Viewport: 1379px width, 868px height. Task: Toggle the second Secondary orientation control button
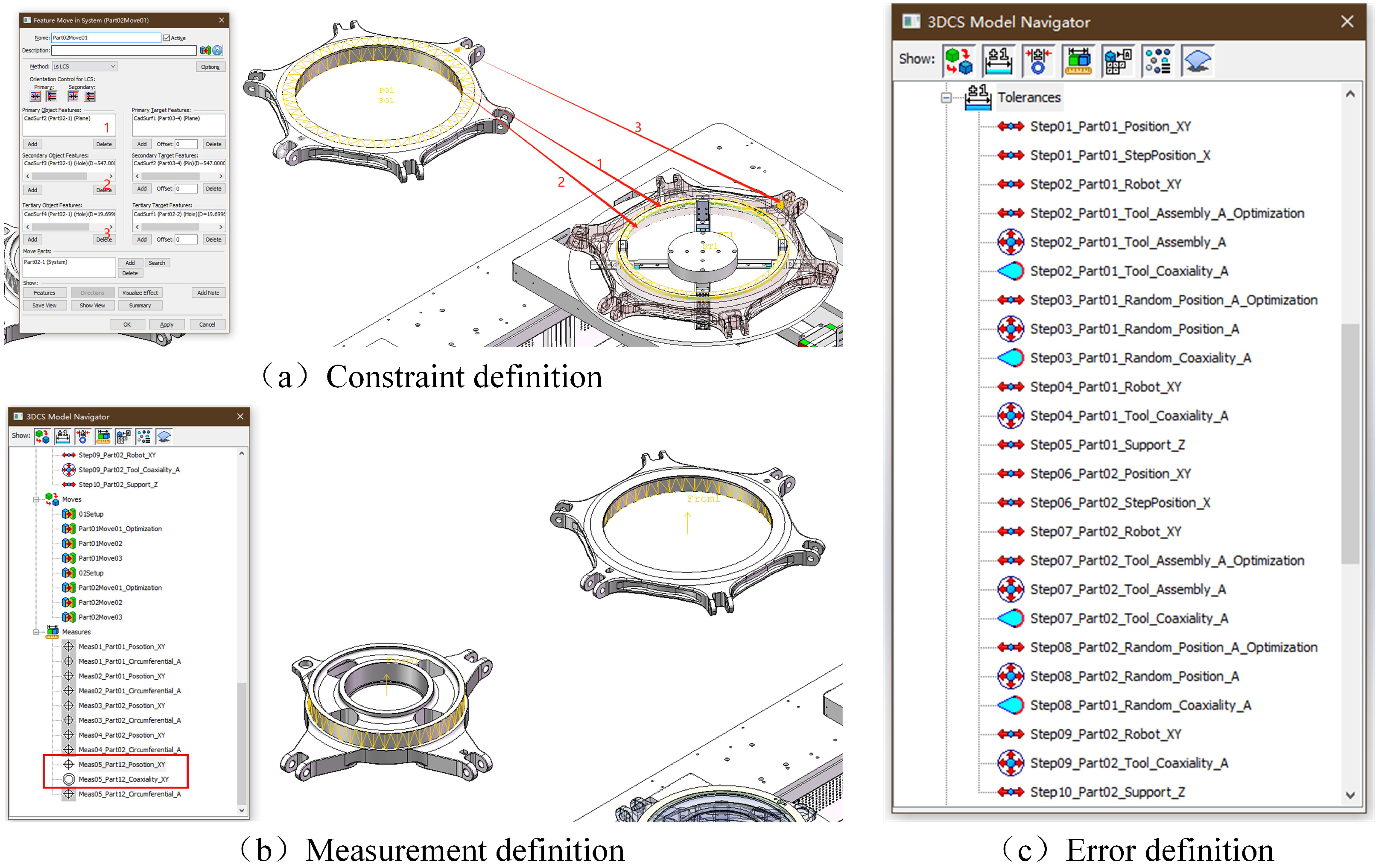tap(91, 96)
